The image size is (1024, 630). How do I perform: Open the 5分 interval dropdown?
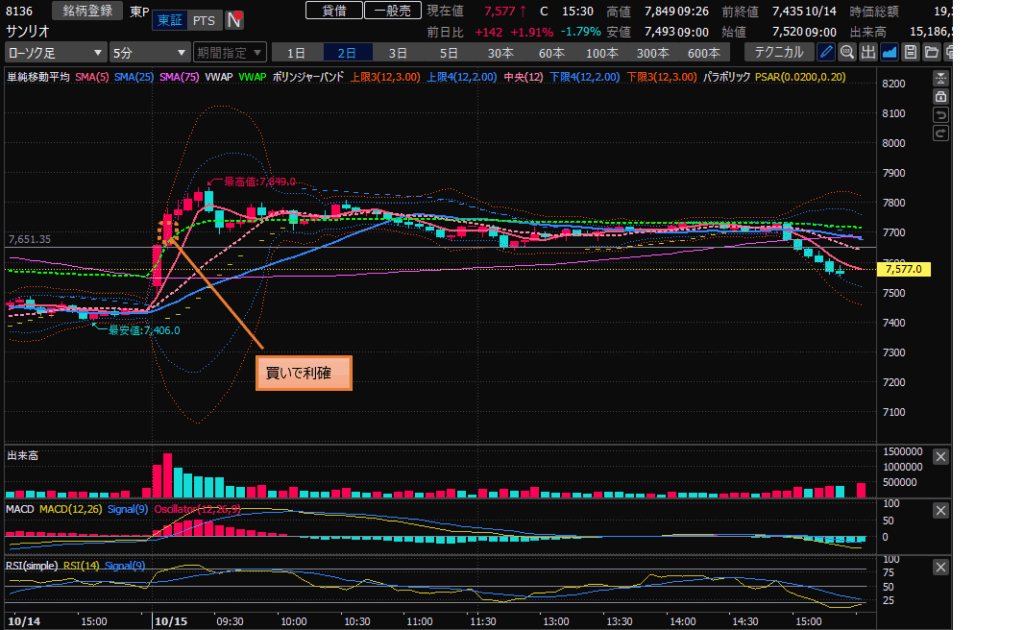pyautogui.click(x=149, y=52)
